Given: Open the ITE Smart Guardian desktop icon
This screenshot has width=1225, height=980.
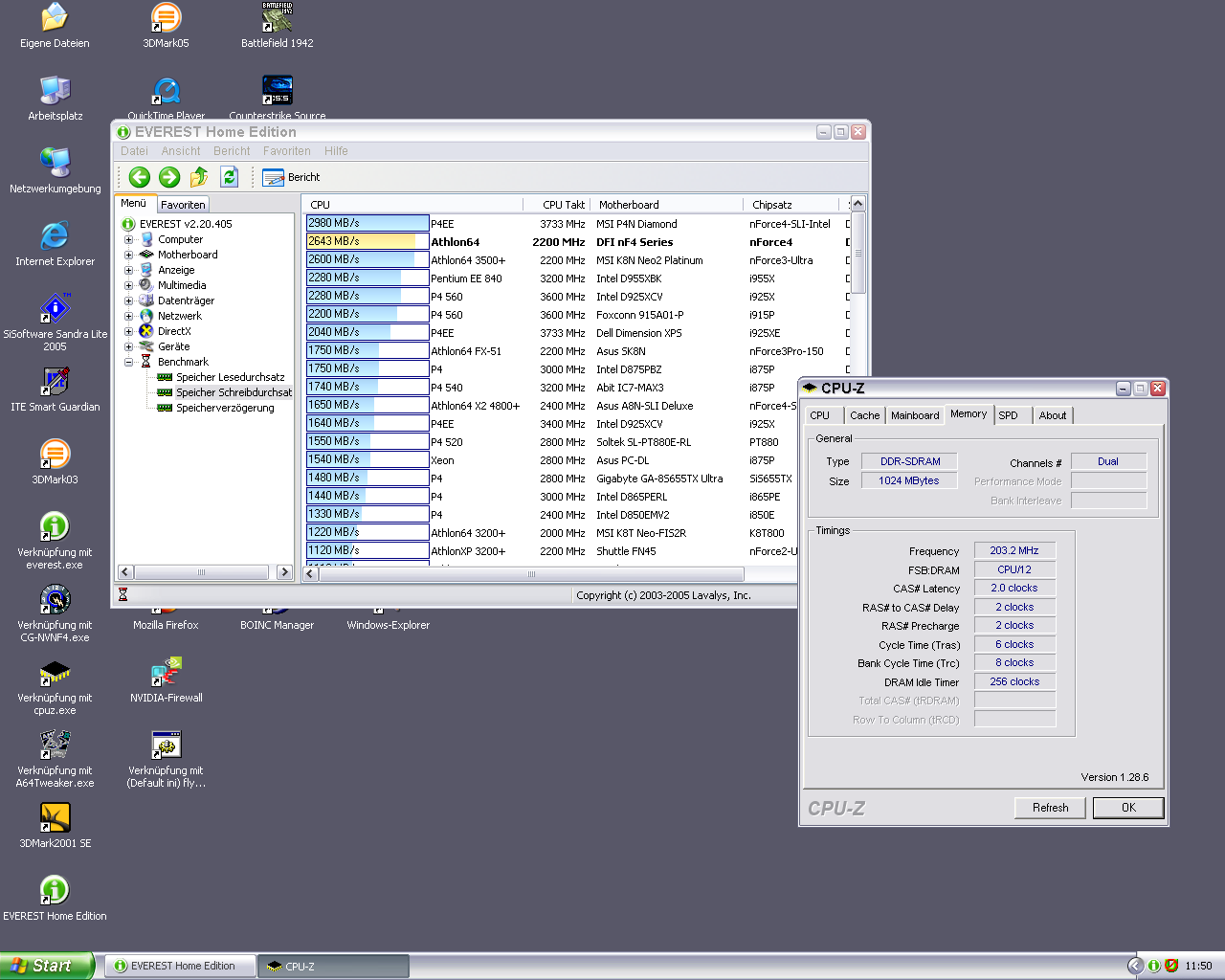Looking at the screenshot, I should [55, 382].
